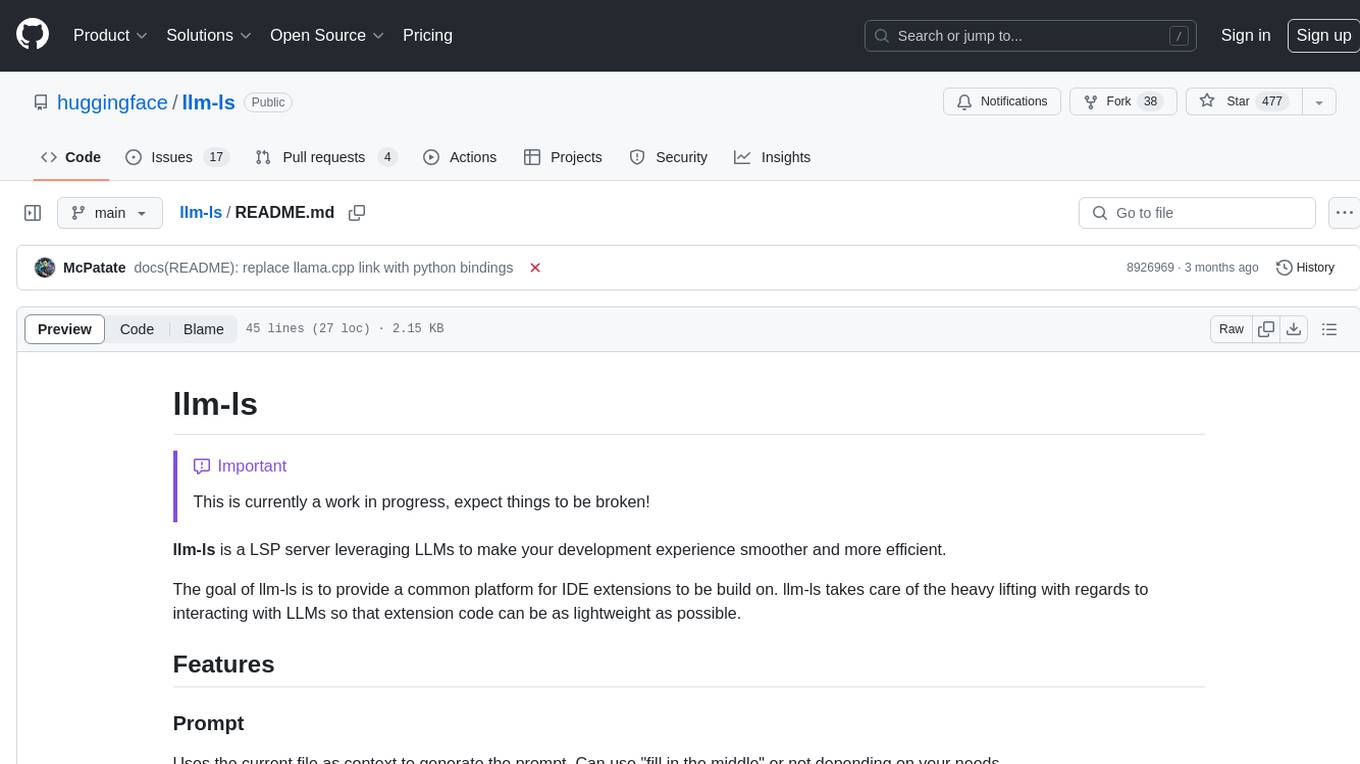Open the more file actions menu
The width and height of the screenshot is (1360, 764).
tap(1344, 213)
